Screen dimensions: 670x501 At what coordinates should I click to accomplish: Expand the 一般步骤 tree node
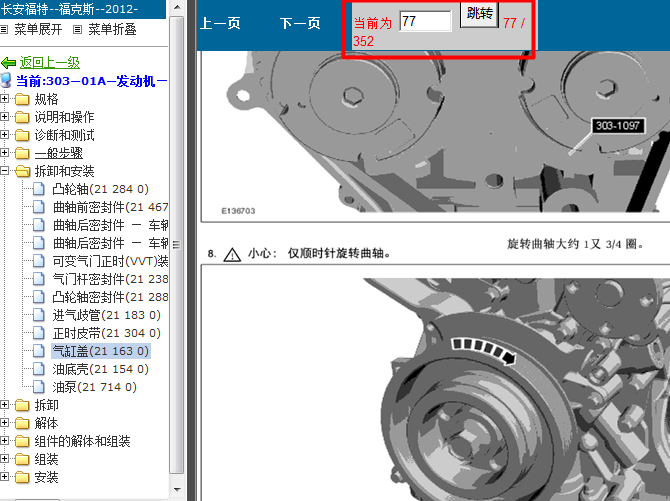tap(4, 153)
